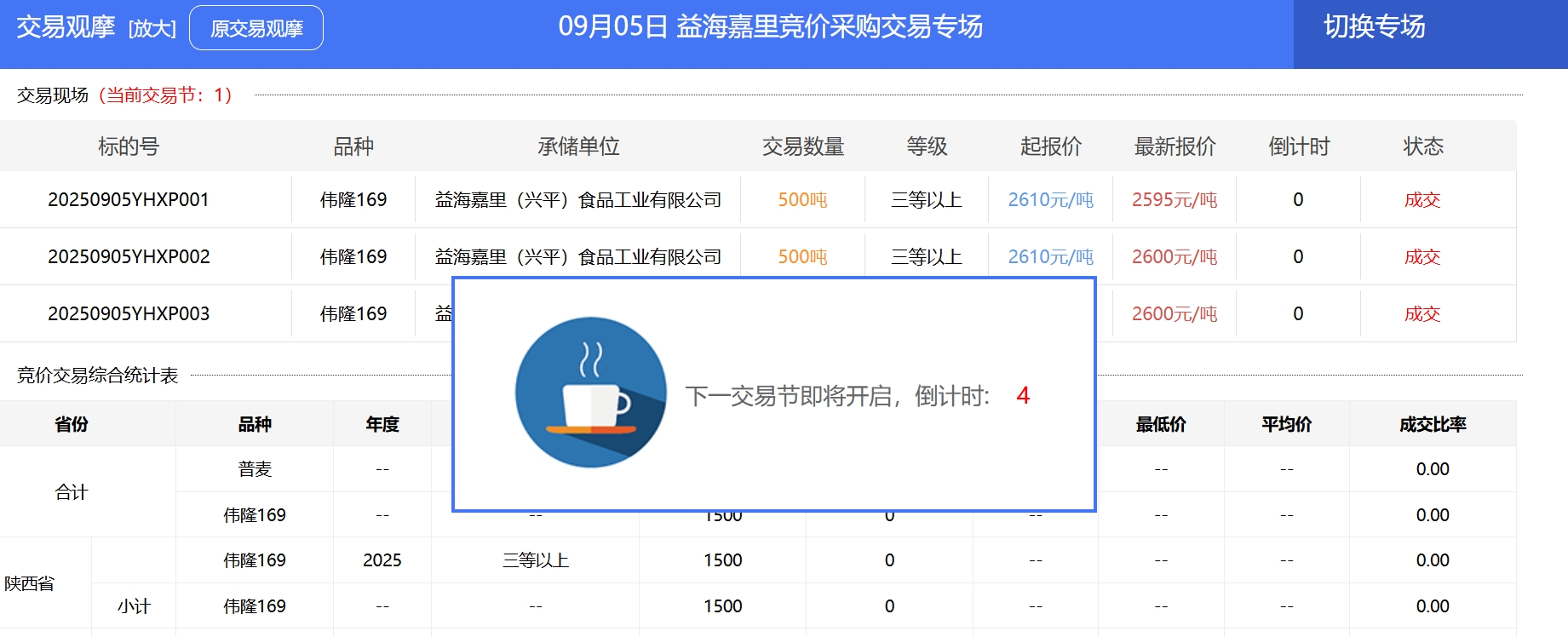Click 三等以上 in the YHXP002 row

pos(927,256)
